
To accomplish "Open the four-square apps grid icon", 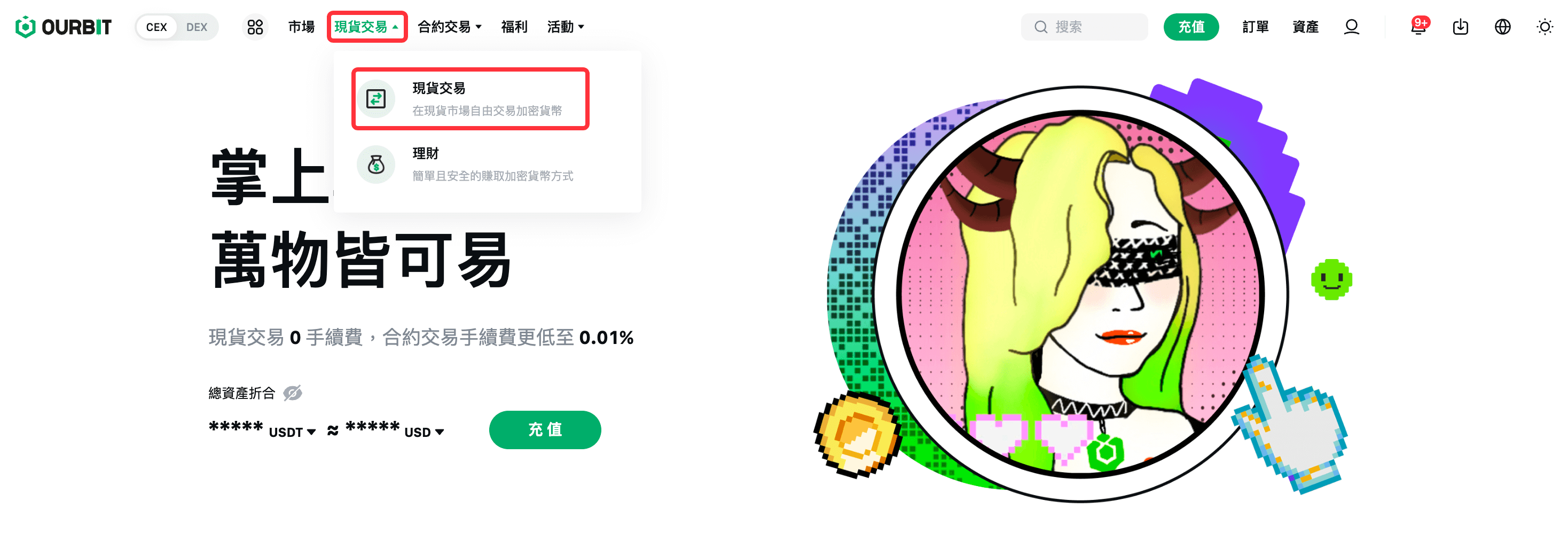I will click(x=255, y=27).
